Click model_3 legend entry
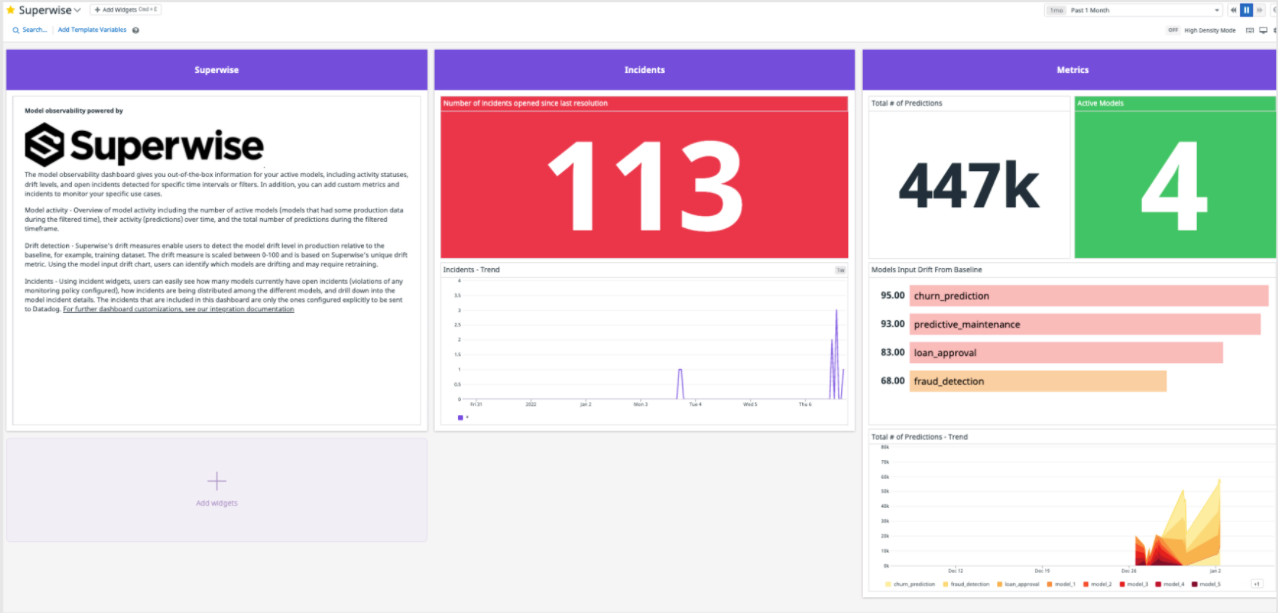1278x613 pixels. tap(1133, 584)
